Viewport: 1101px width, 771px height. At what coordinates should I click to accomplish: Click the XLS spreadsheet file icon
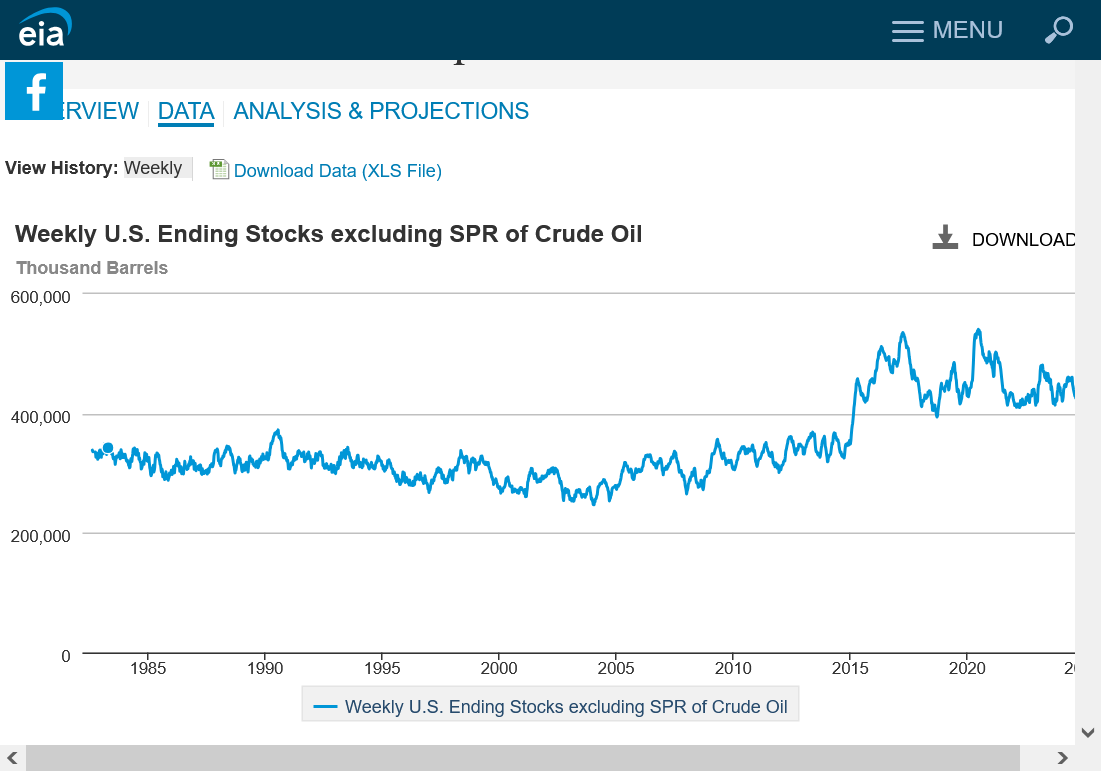219,170
